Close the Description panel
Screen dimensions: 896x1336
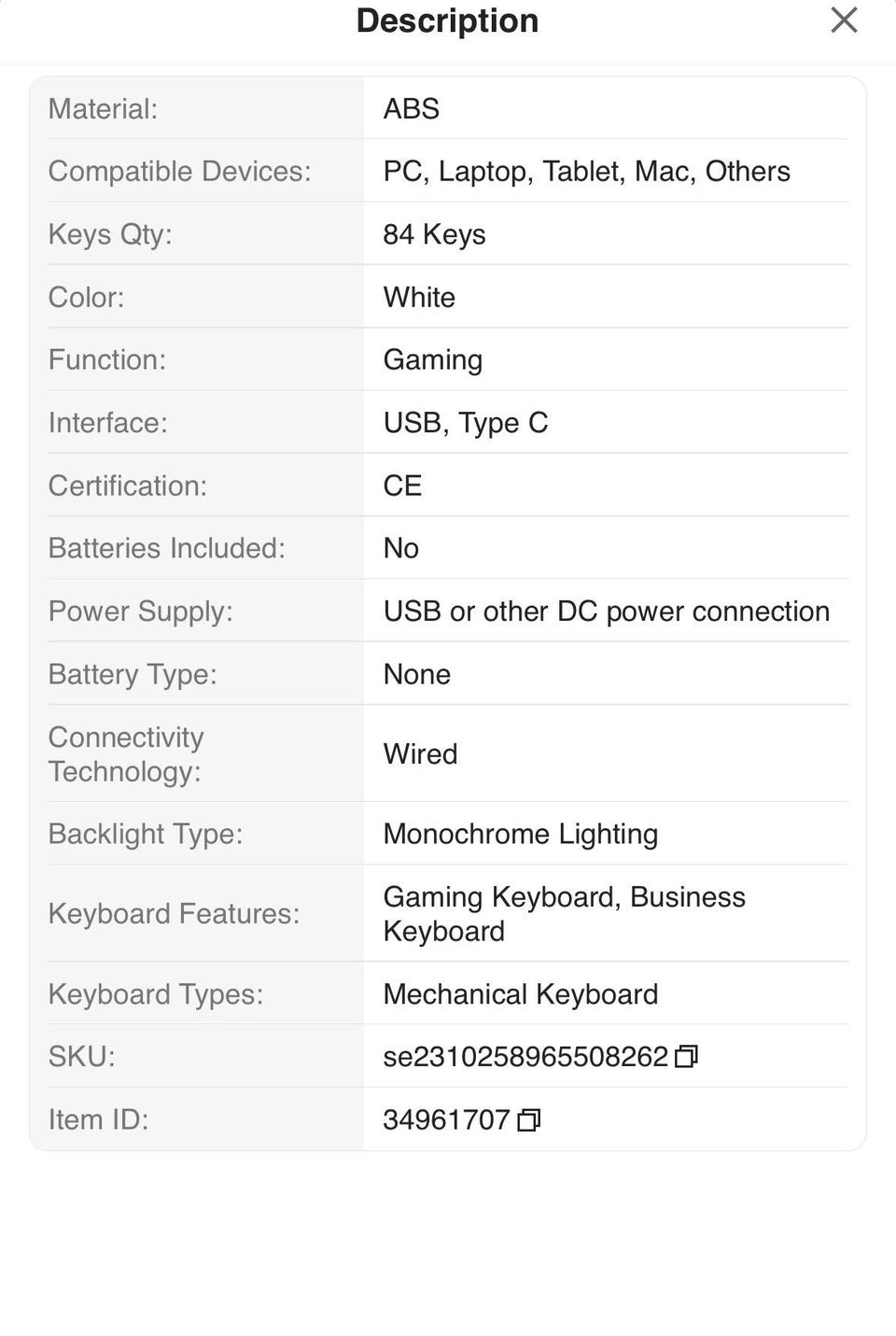pyautogui.click(x=844, y=21)
